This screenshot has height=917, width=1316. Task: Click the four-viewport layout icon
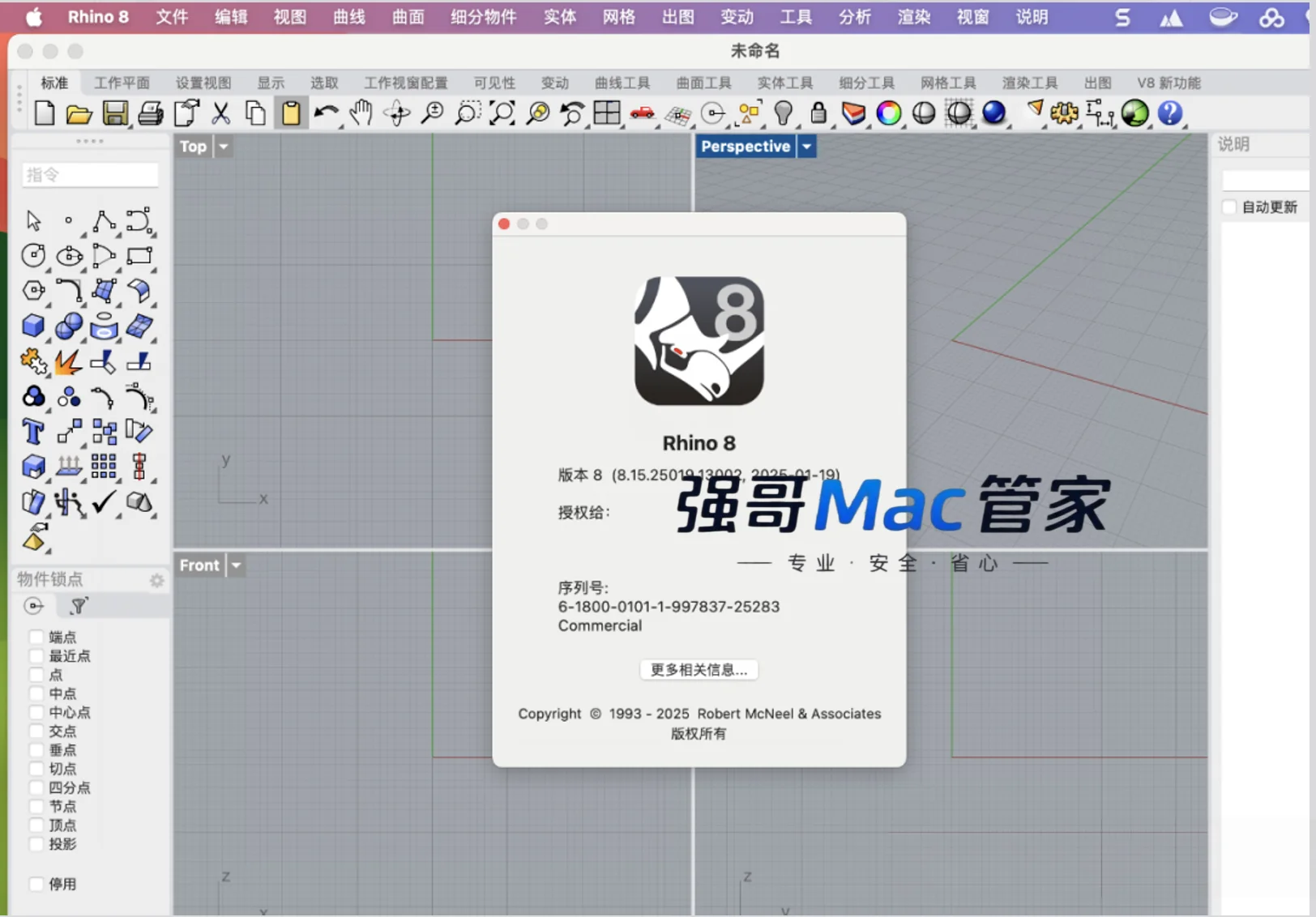point(607,113)
